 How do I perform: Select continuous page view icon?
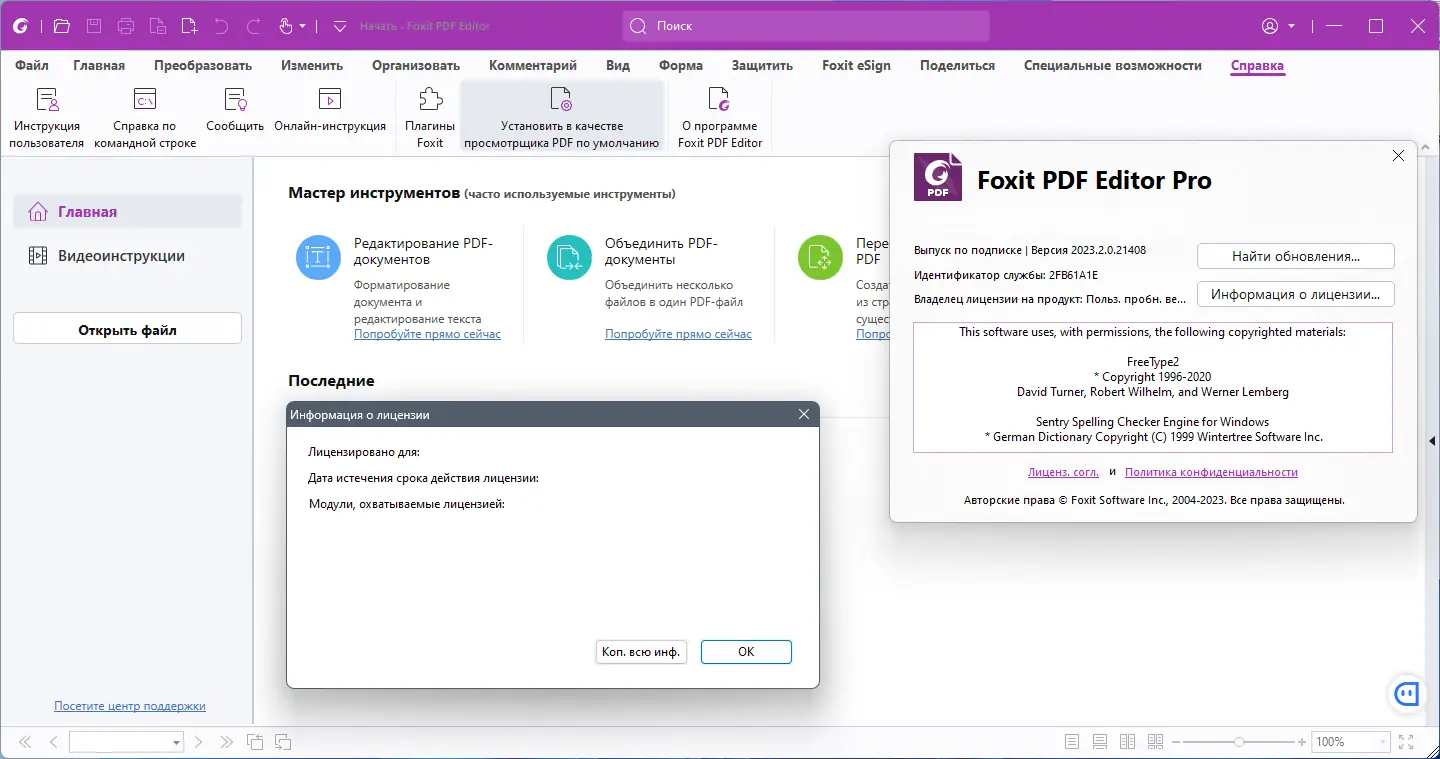[x=1100, y=742]
